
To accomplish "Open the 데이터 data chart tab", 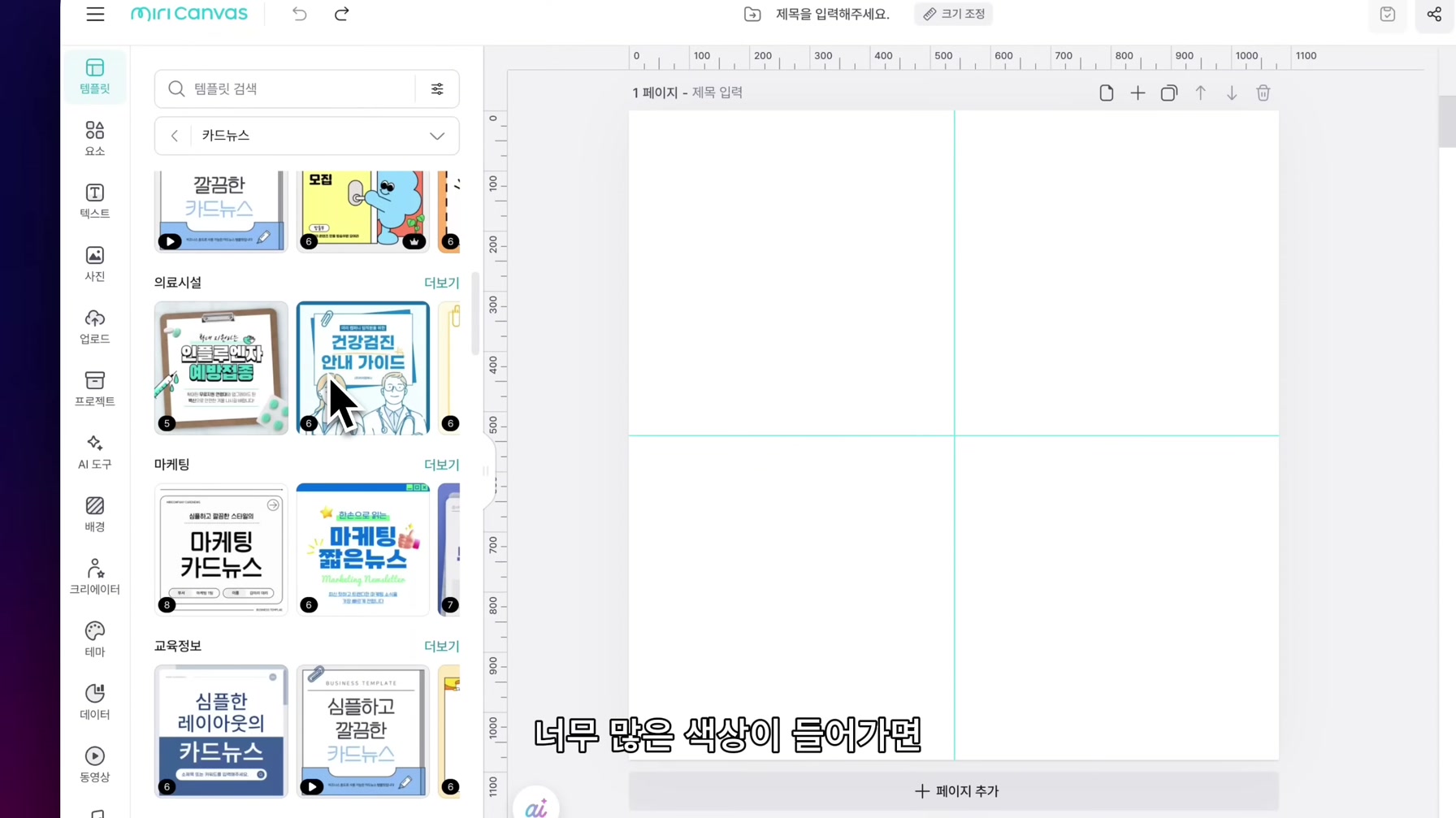I will (95, 702).
